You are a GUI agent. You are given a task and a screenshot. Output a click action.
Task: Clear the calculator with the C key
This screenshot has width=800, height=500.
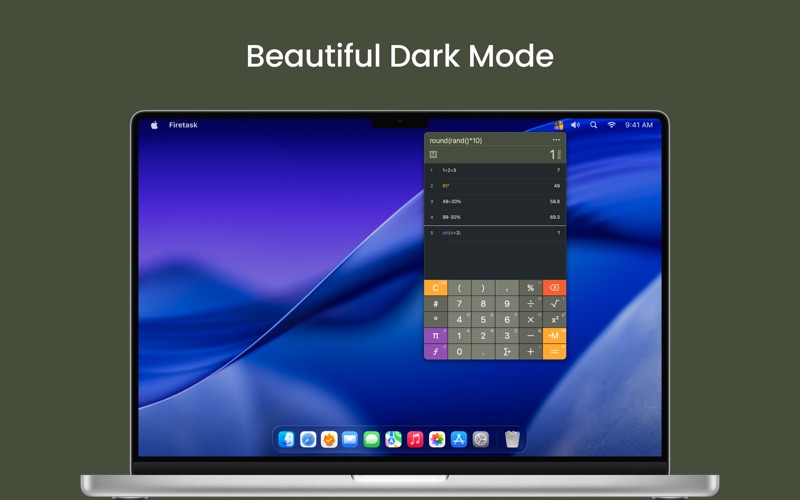436,288
